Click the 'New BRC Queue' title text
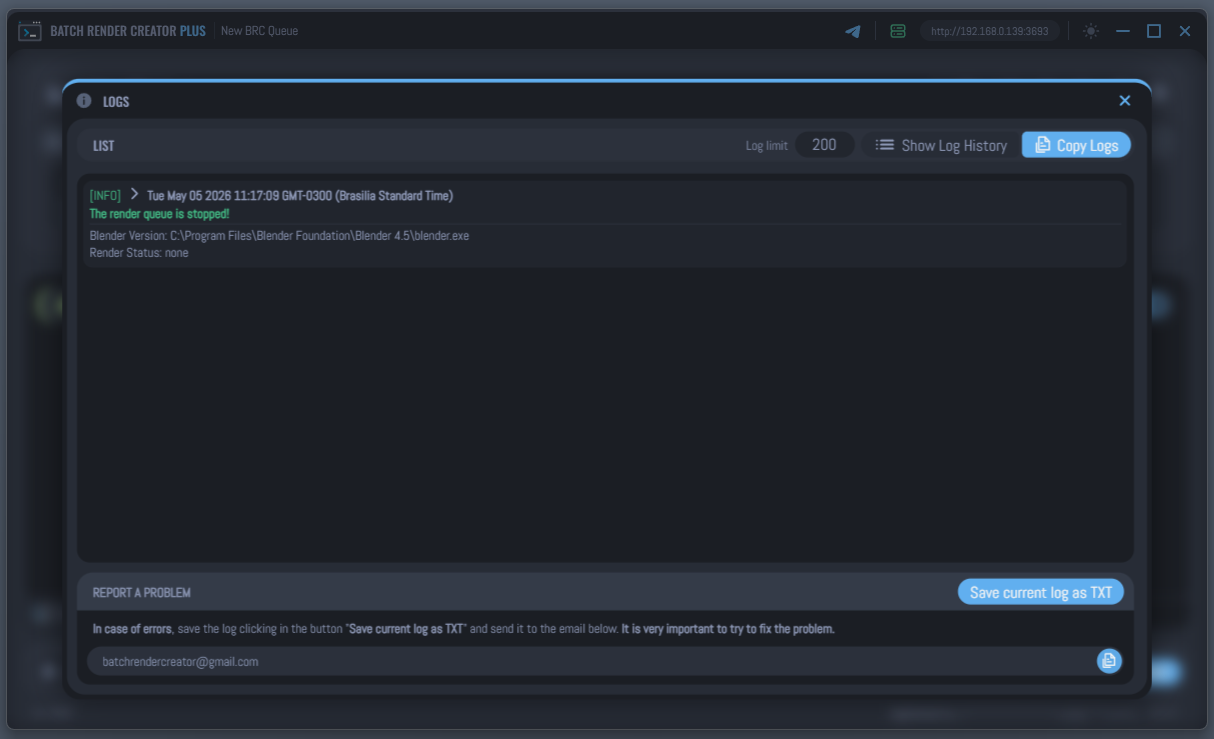The image size is (1214, 739). (x=259, y=31)
